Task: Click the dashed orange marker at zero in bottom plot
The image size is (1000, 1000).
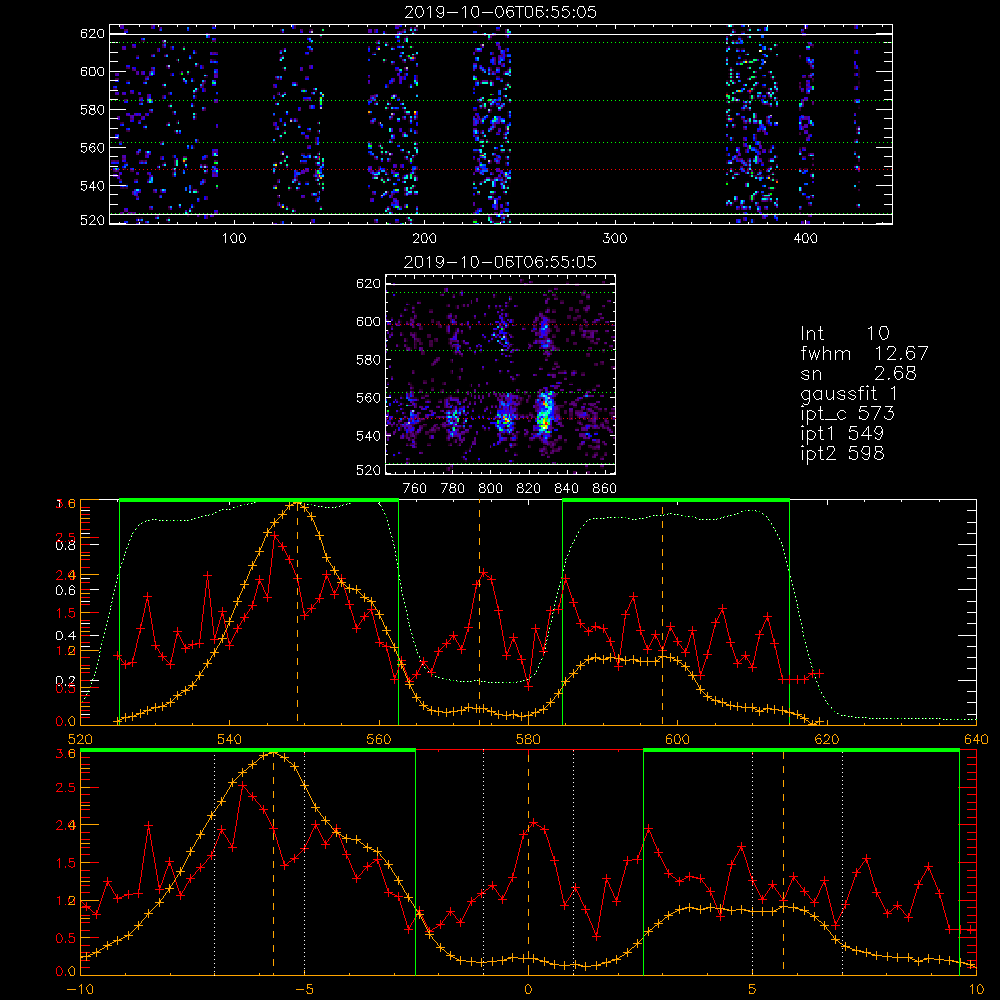Action: click(528, 861)
